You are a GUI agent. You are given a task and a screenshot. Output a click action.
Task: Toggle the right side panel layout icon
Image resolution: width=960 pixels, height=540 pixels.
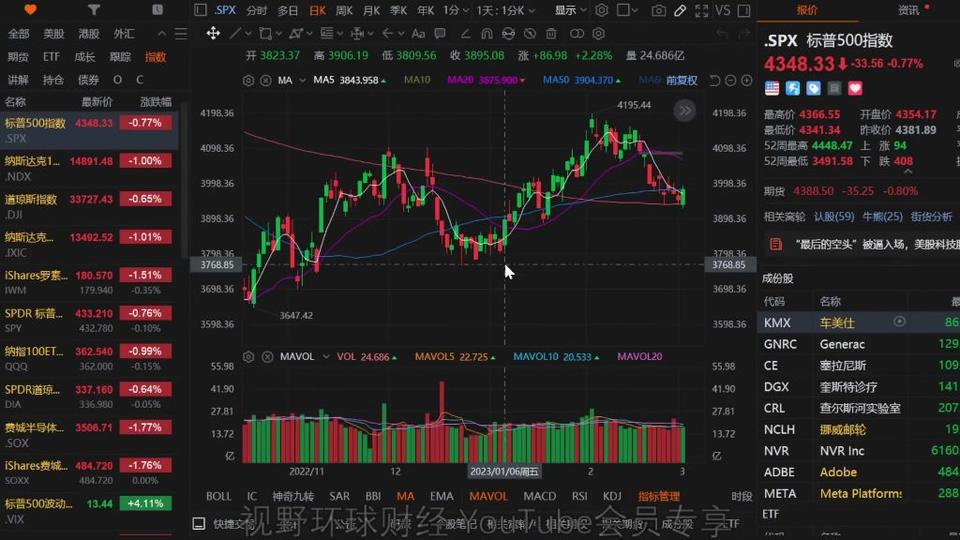744,10
